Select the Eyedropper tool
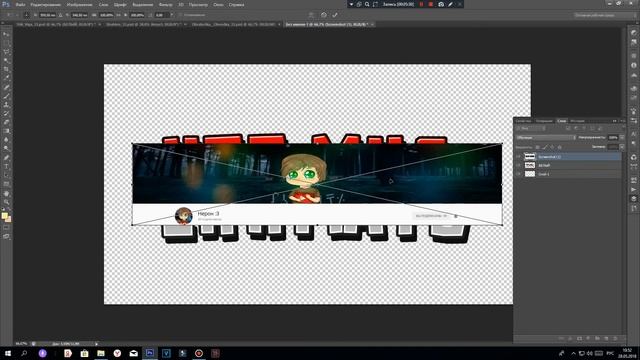This screenshot has width=640, height=360. [x=6, y=78]
